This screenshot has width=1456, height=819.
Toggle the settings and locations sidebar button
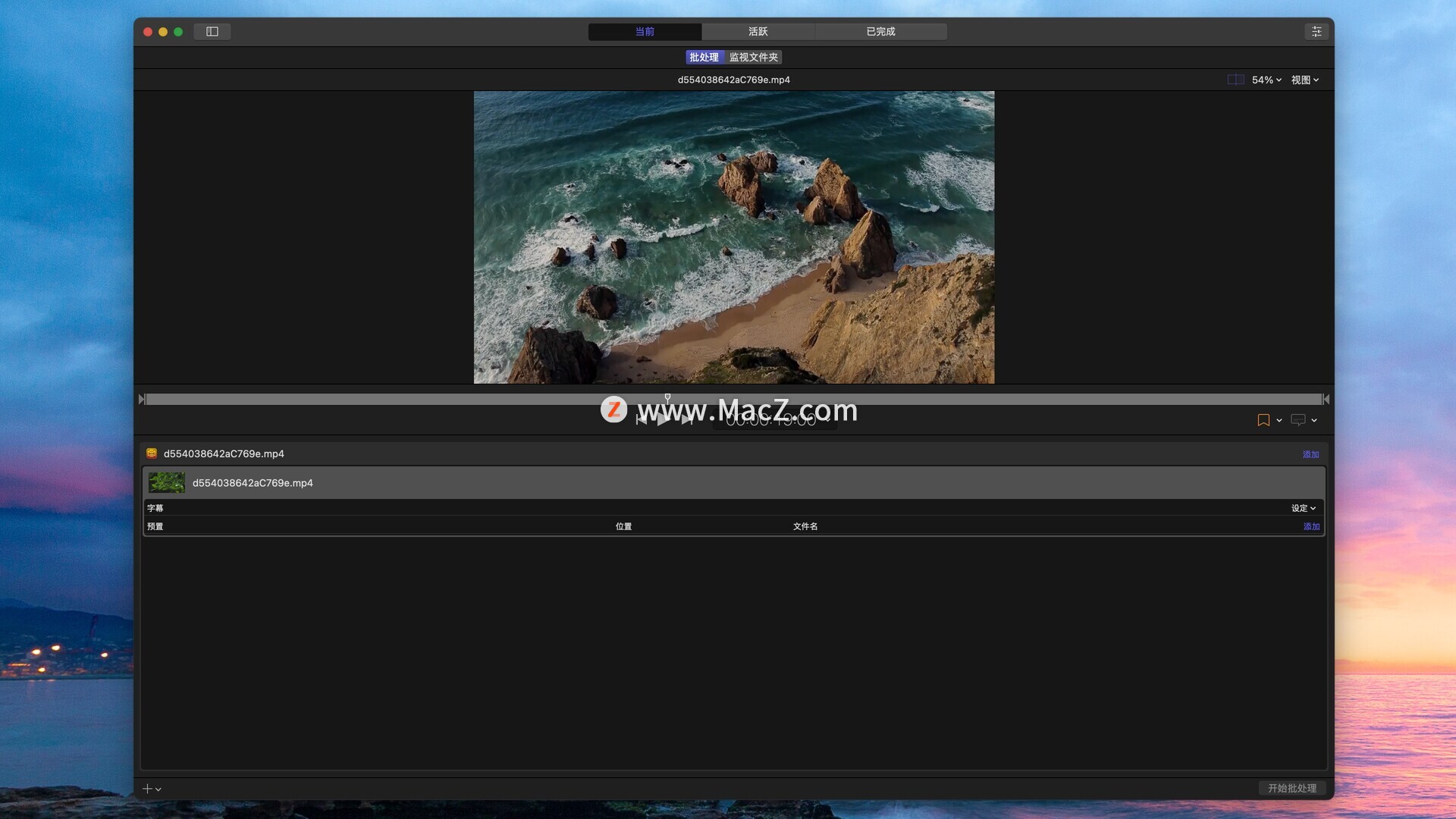point(212,32)
